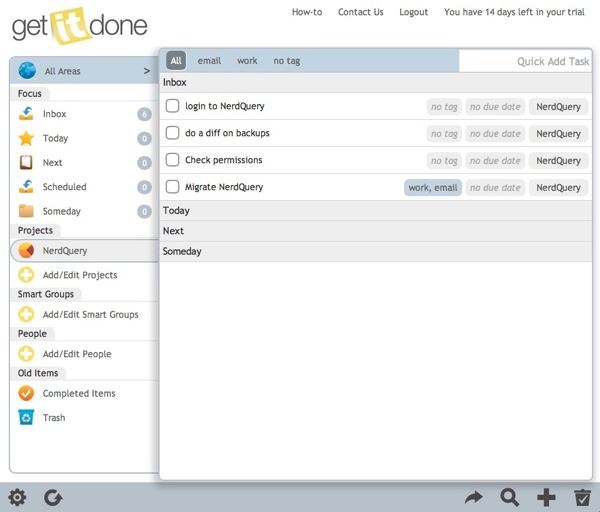Open the Trash list
The width and height of the screenshot is (600, 512).
(x=54, y=417)
